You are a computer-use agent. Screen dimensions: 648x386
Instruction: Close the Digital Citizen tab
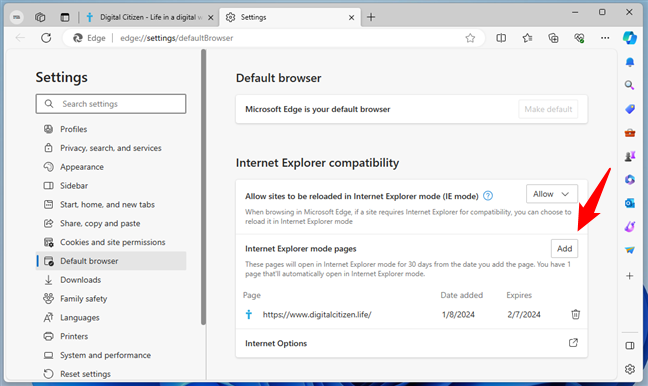[x=211, y=17]
